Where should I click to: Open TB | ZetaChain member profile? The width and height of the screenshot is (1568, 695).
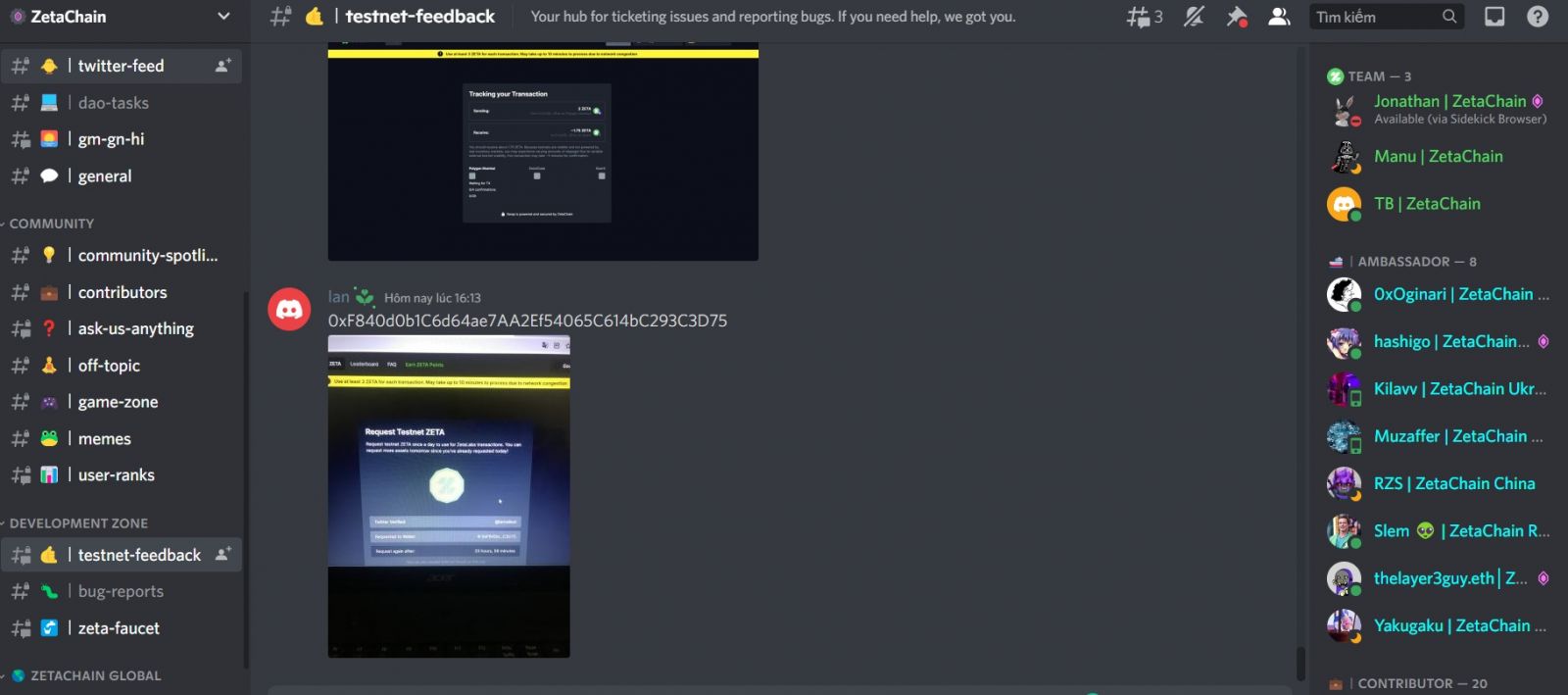pyautogui.click(x=1438, y=204)
